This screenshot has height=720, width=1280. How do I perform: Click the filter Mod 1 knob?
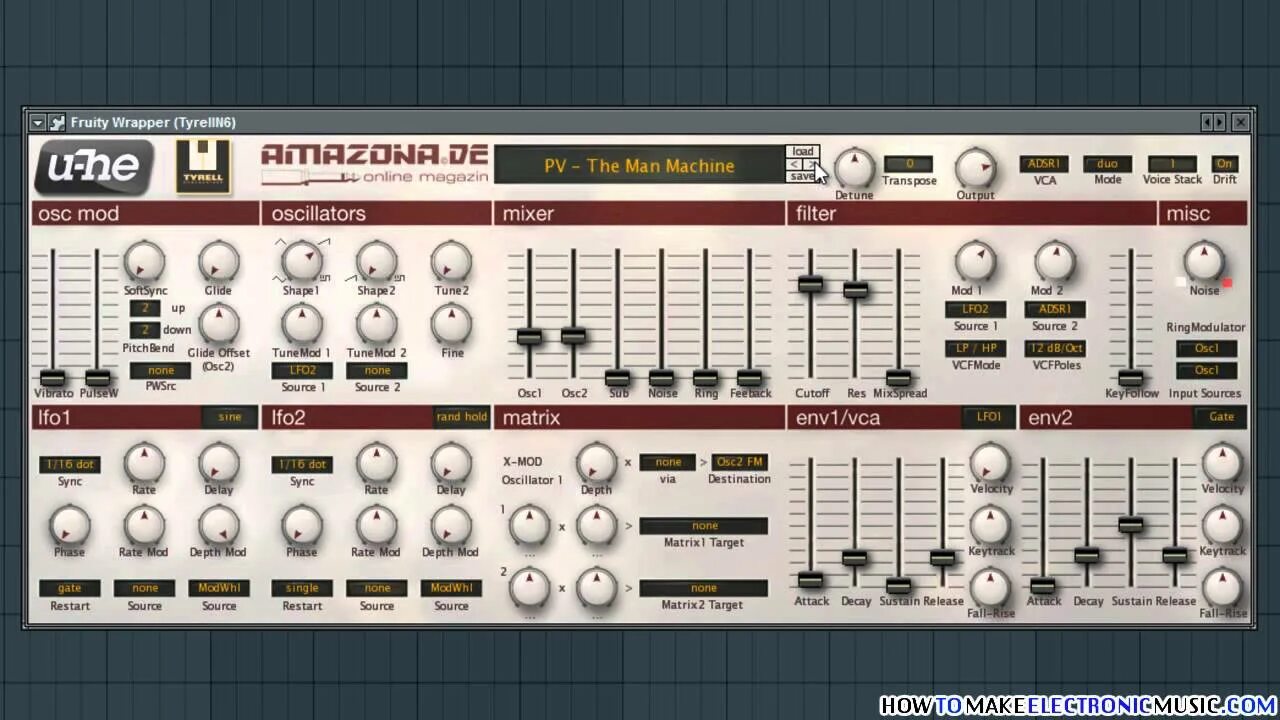(975, 262)
